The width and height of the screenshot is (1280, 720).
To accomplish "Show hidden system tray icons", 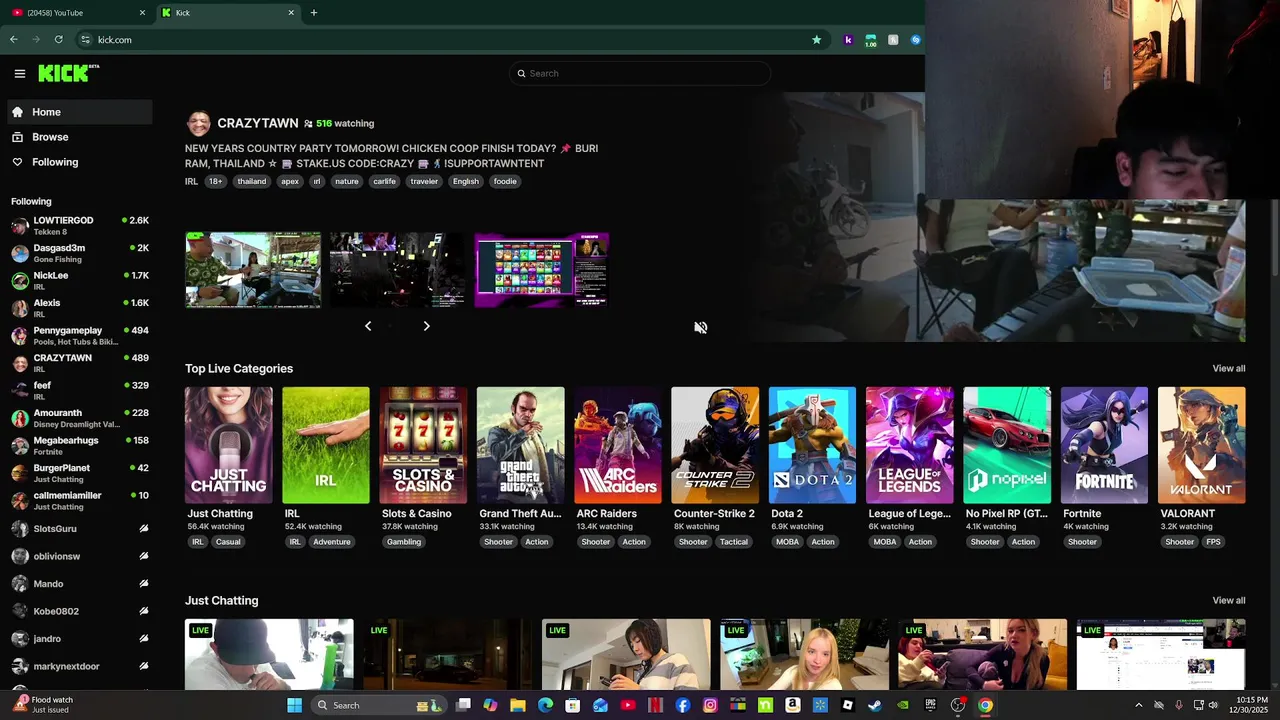I will [1138, 705].
